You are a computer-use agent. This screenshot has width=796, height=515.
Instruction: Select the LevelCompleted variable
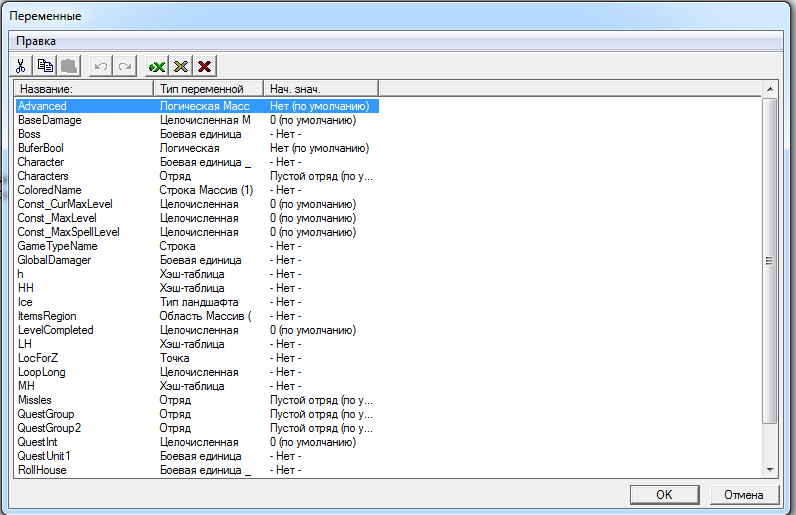(x=55, y=330)
